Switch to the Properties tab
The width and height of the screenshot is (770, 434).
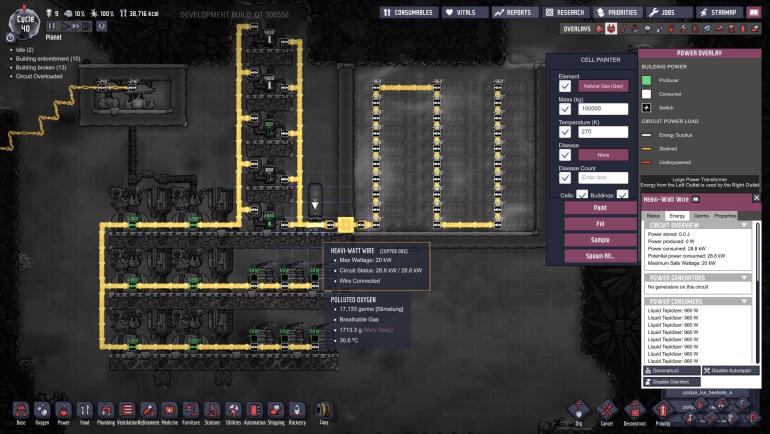click(x=725, y=216)
